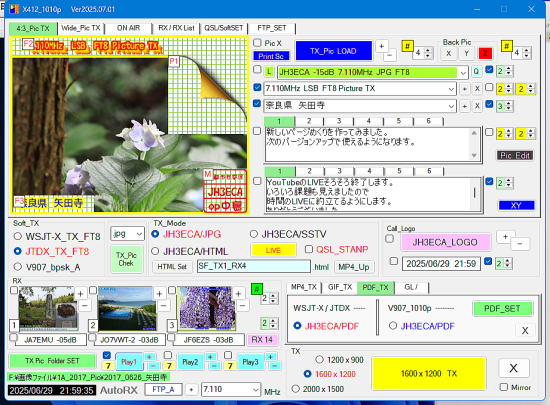The image size is (550, 405).
Task: Select WSJT-X_TX_FT8 radio option
Action: [x=18, y=236]
